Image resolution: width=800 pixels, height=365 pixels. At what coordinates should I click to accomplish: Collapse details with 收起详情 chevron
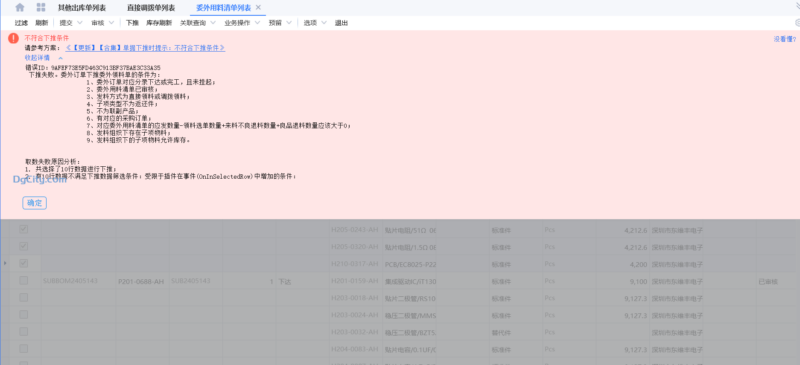click(61, 58)
